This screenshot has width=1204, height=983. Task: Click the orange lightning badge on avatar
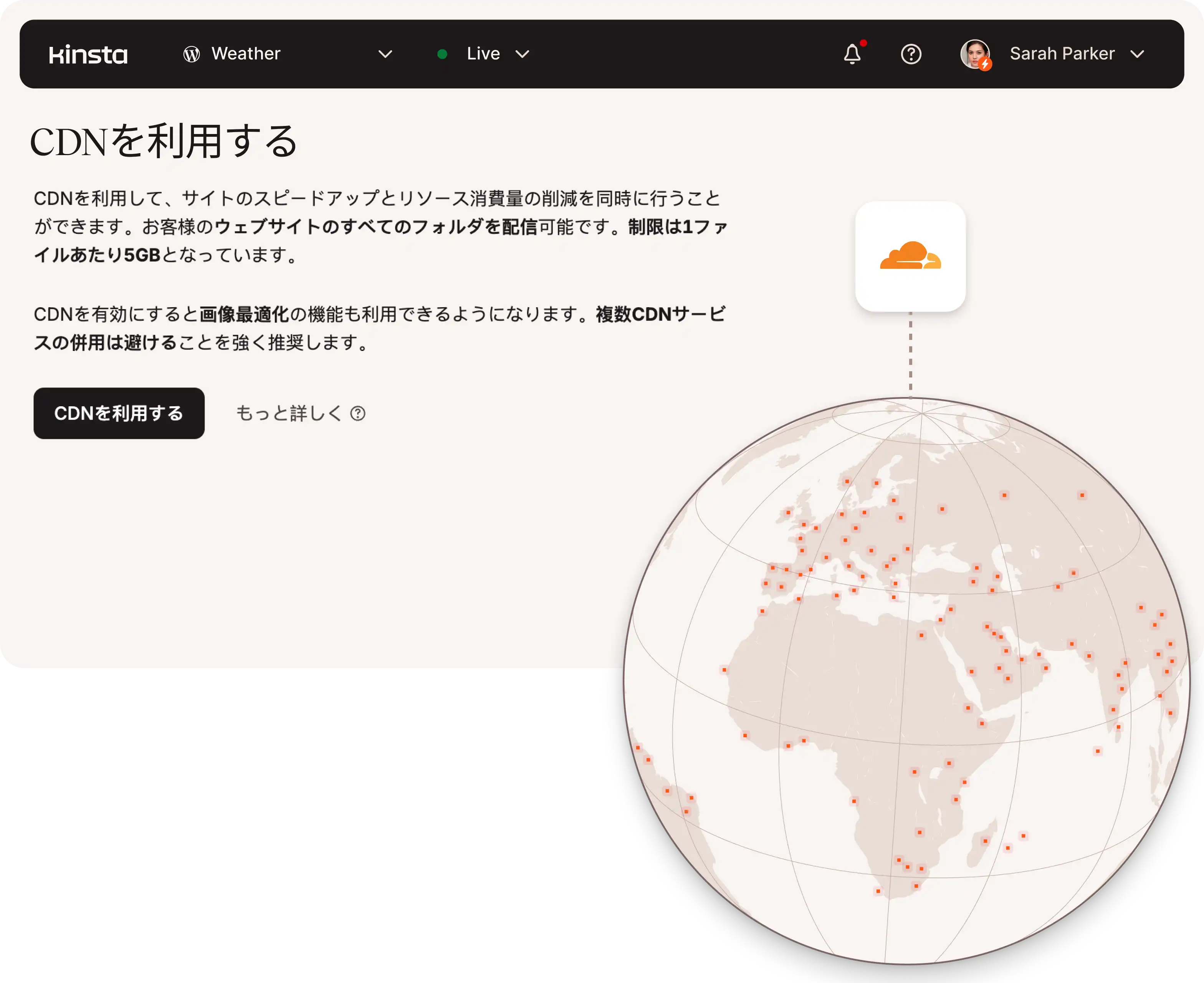(x=985, y=65)
